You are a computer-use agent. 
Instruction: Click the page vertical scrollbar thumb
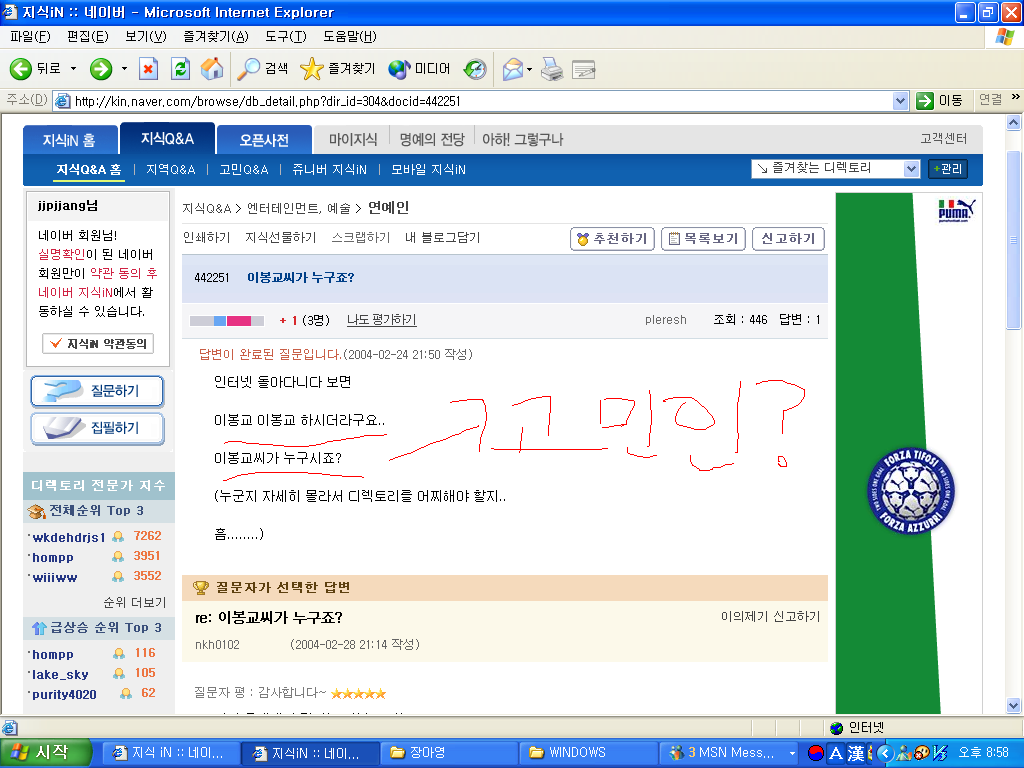(x=1014, y=240)
